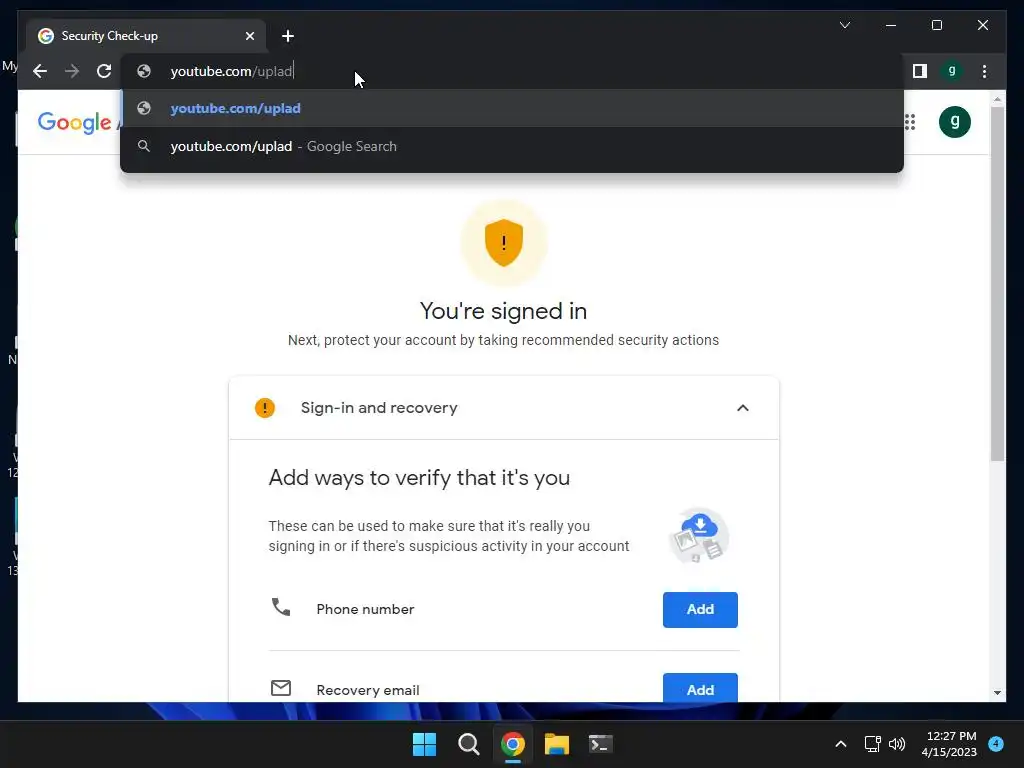Click the volume icon in the system tray
Viewport: 1024px width, 768px height.
click(x=897, y=744)
